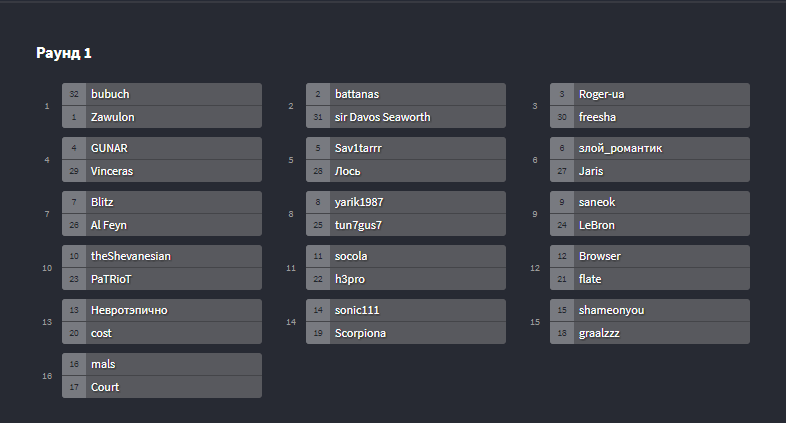Click seed 32 badge next to bubuch
This screenshot has height=423, width=786.
[x=74, y=94]
